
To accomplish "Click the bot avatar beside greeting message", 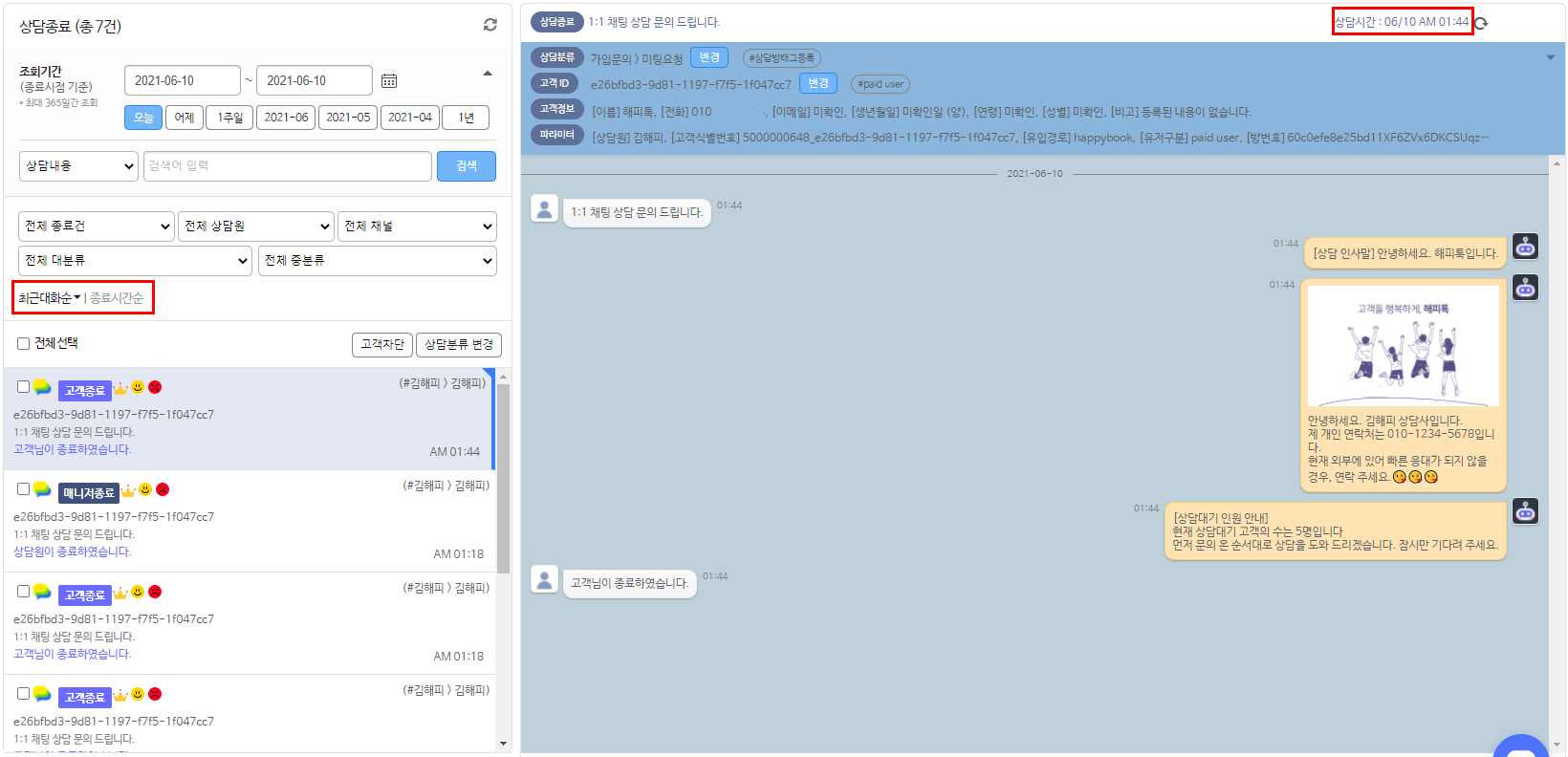I will click(1525, 249).
